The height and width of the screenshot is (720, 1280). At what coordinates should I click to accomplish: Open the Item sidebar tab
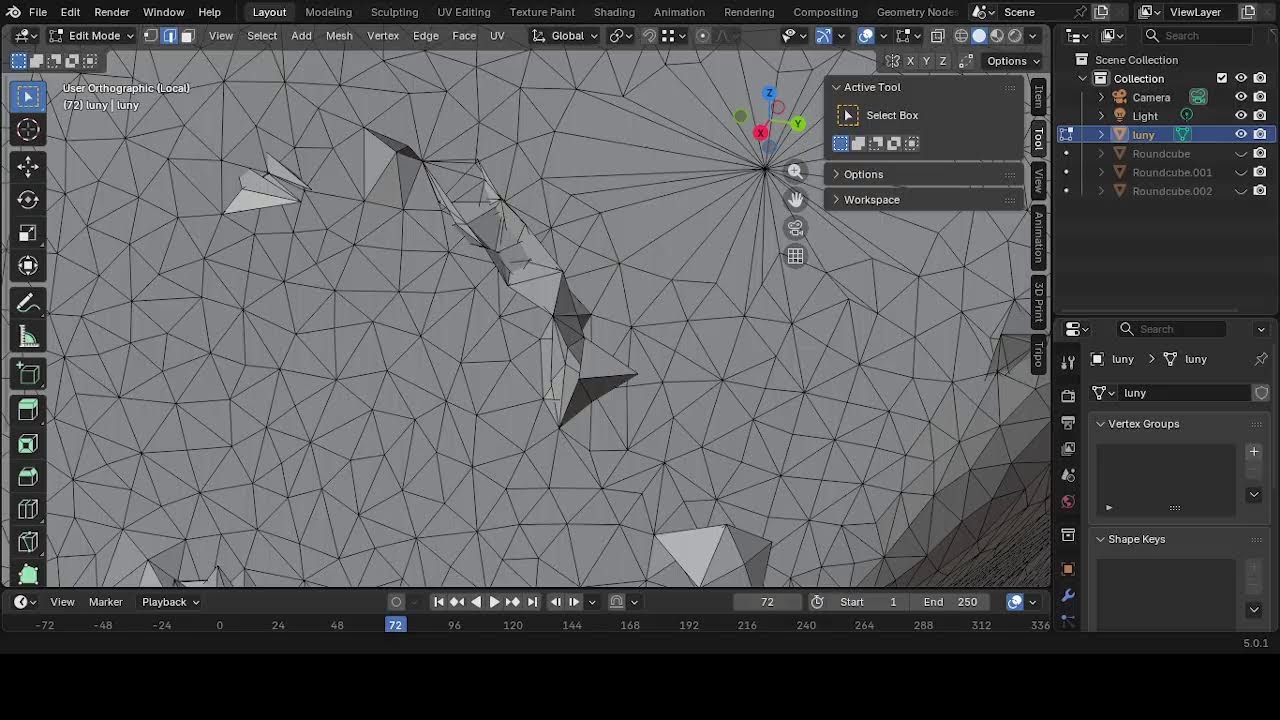(1038, 97)
